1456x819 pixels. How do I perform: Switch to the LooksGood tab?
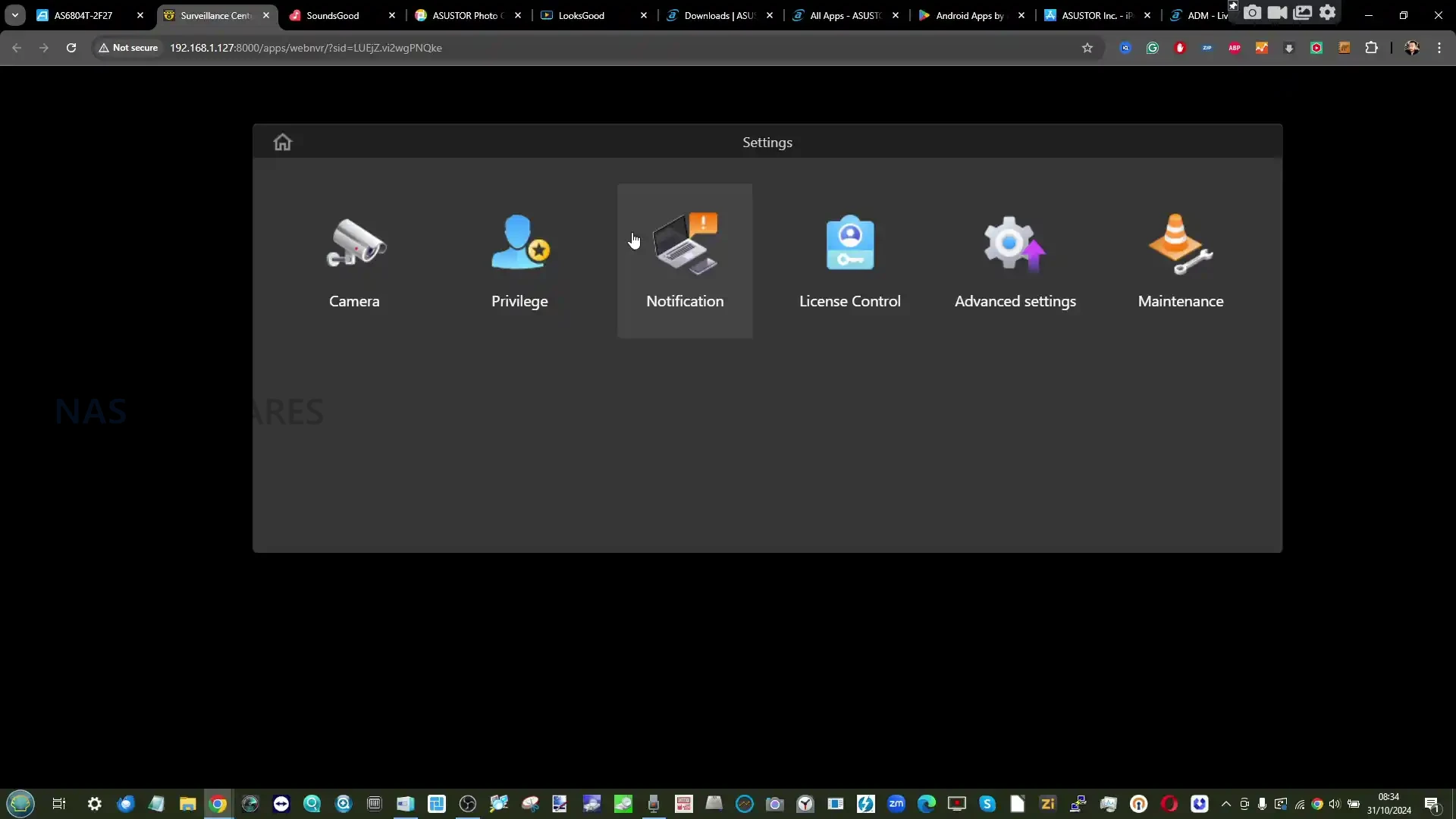coord(582,15)
